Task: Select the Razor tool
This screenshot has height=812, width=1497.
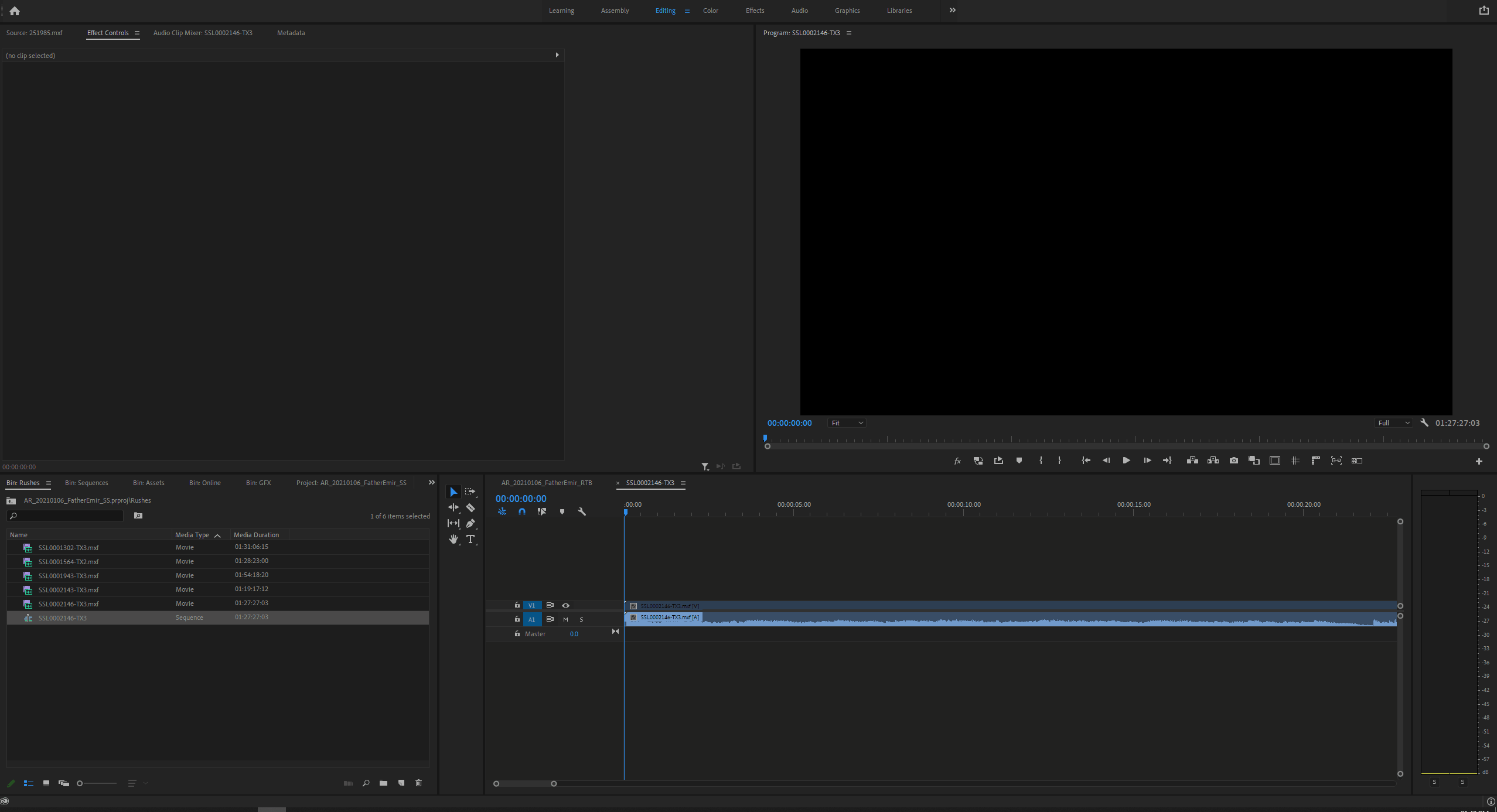Action: (470, 508)
